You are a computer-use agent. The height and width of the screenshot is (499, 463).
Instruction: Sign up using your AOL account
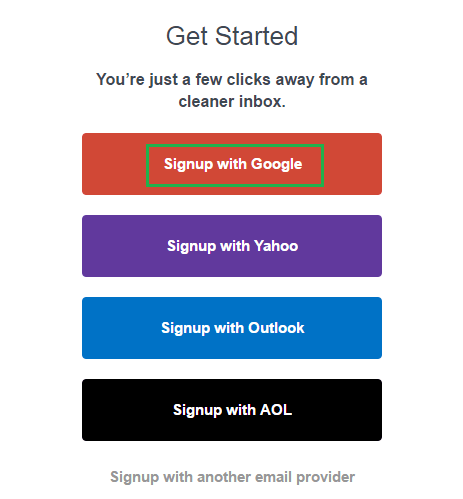[x=232, y=410]
